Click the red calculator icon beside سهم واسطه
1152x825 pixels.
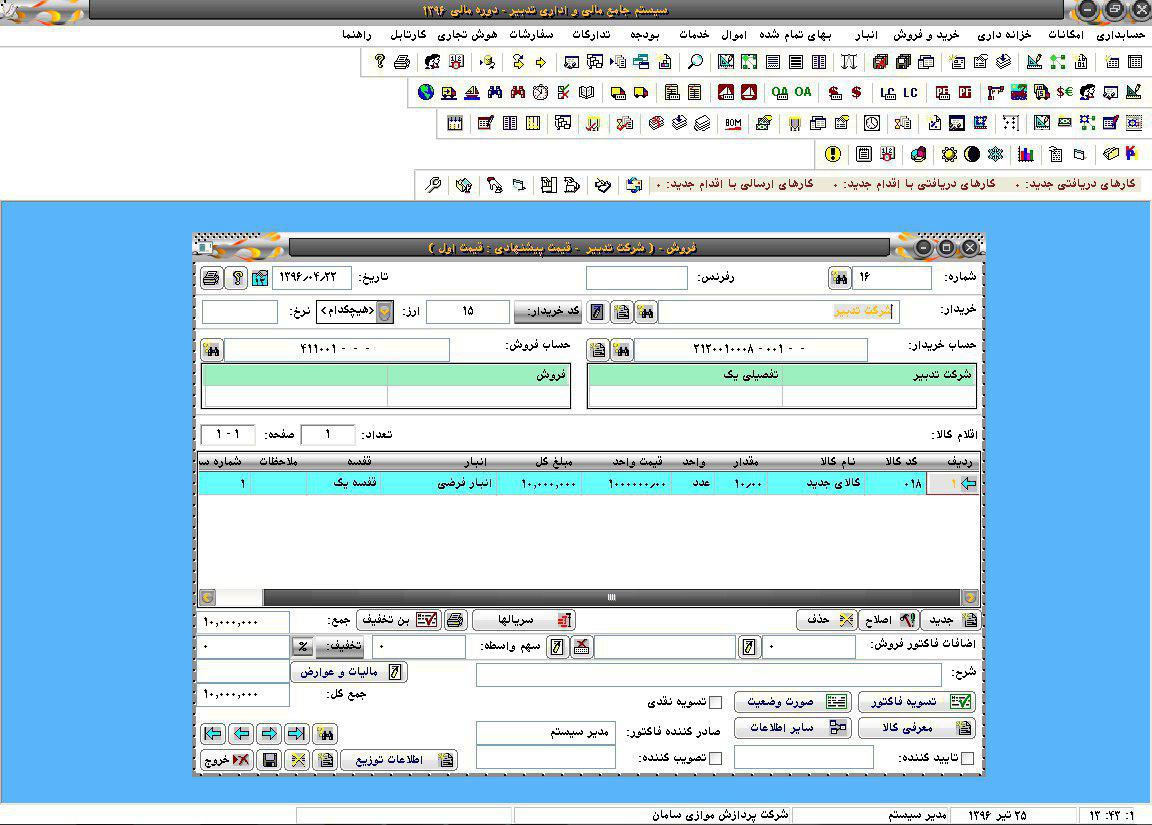tap(581, 646)
